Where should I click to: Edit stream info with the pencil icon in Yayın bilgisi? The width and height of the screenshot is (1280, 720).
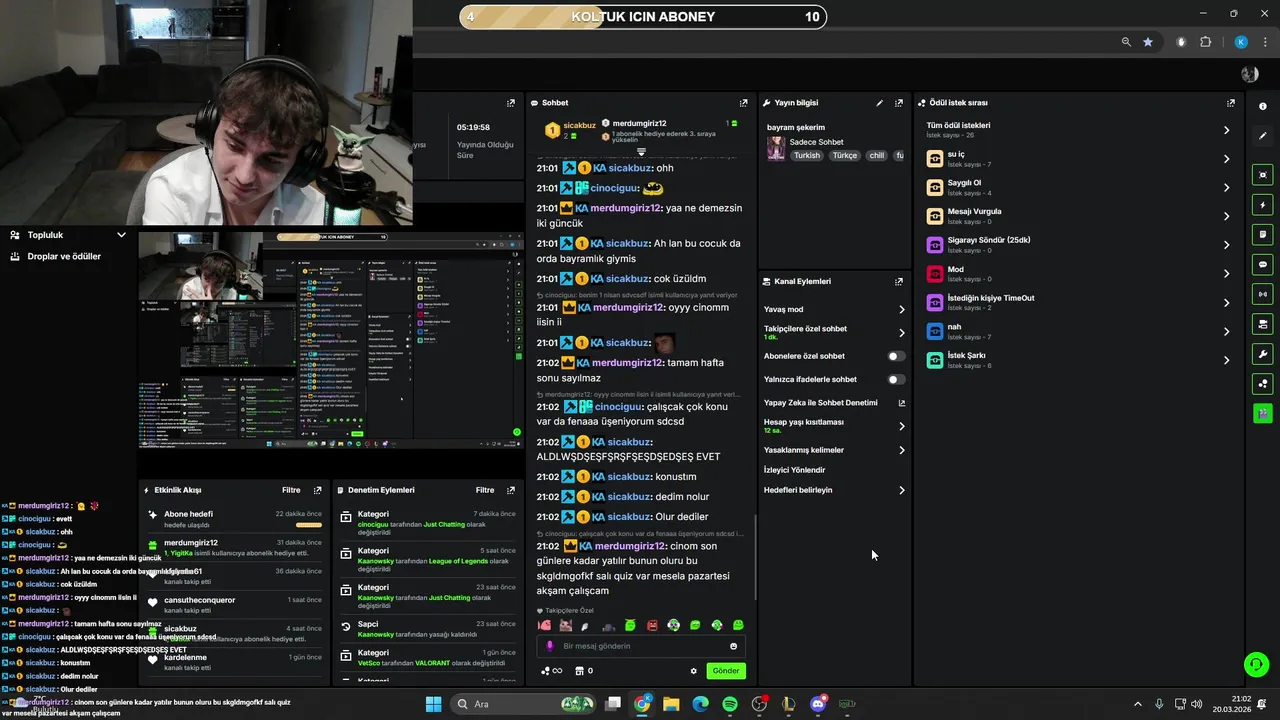click(x=880, y=103)
